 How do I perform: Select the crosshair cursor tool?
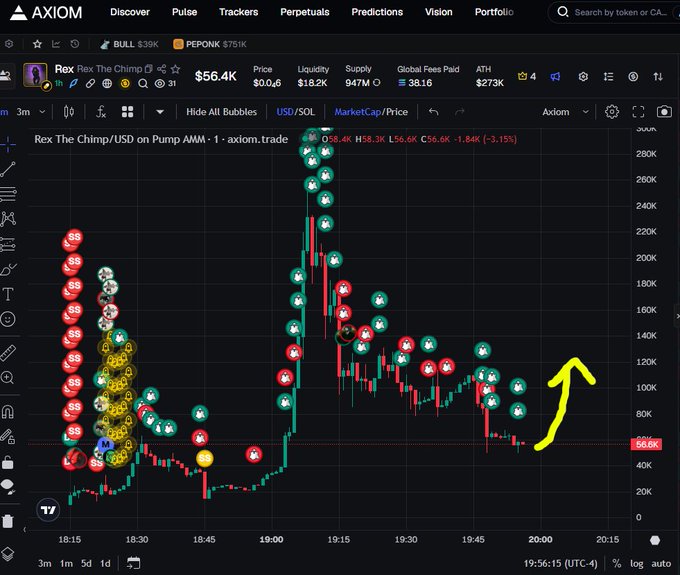coord(8,144)
